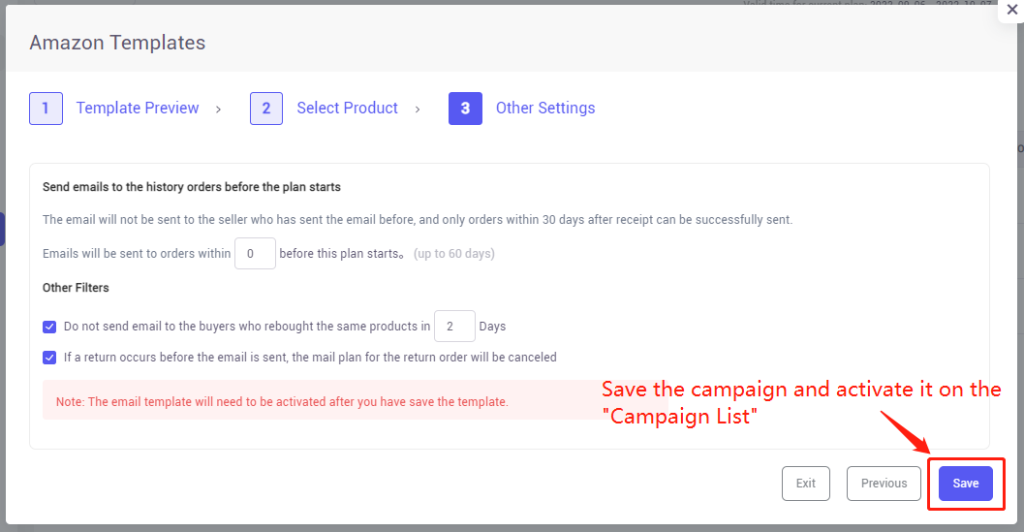Image resolution: width=1024 pixels, height=532 pixels.
Task: Click the step 3 number badge
Action: tap(465, 108)
